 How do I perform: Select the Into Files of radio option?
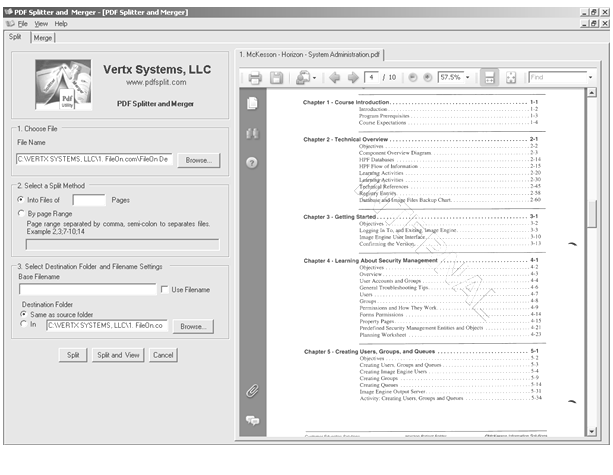pyautogui.click(x=21, y=199)
